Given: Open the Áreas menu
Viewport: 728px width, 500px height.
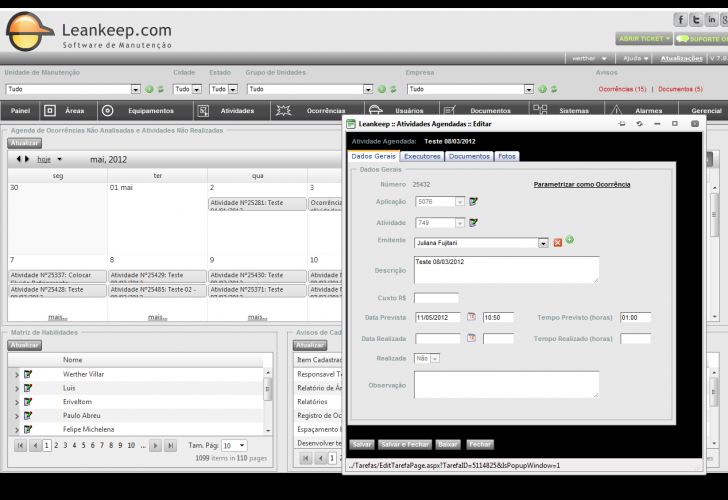Looking at the screenshot, I should coord(68,110).
